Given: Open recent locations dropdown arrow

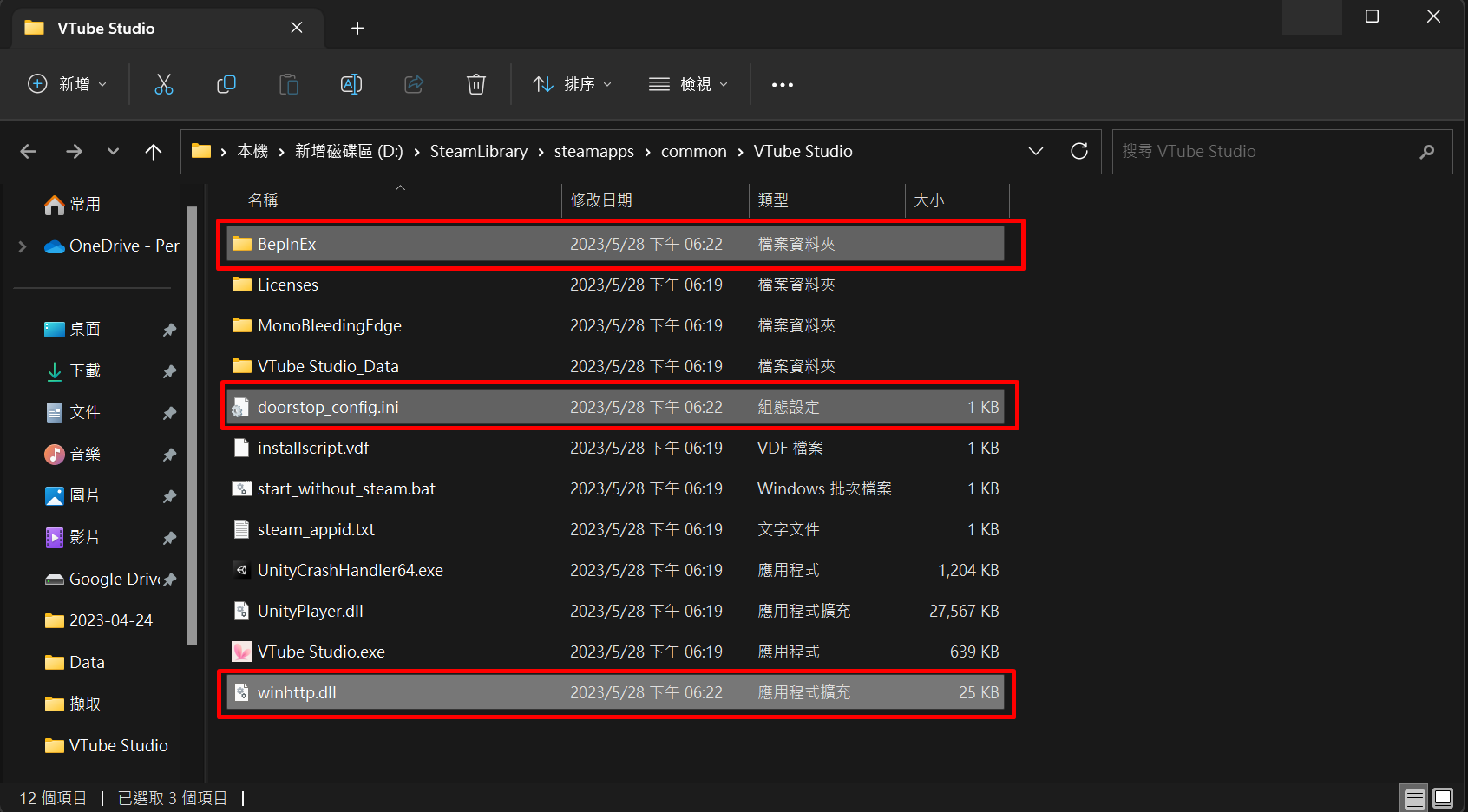Looking at the screenshot, I should click(113, 152).
